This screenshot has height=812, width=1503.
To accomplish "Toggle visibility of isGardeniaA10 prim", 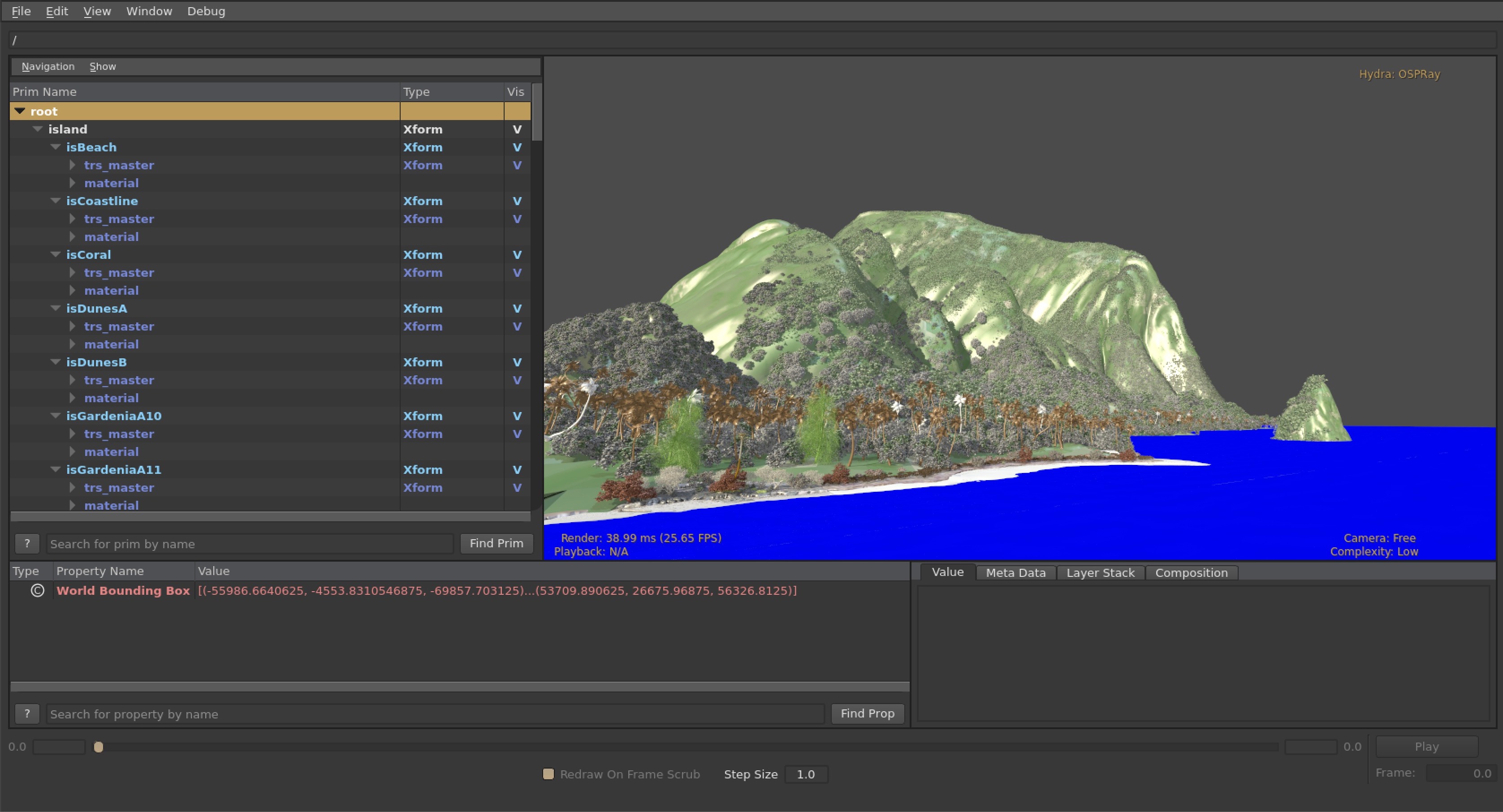I will (x=517, y=416).
